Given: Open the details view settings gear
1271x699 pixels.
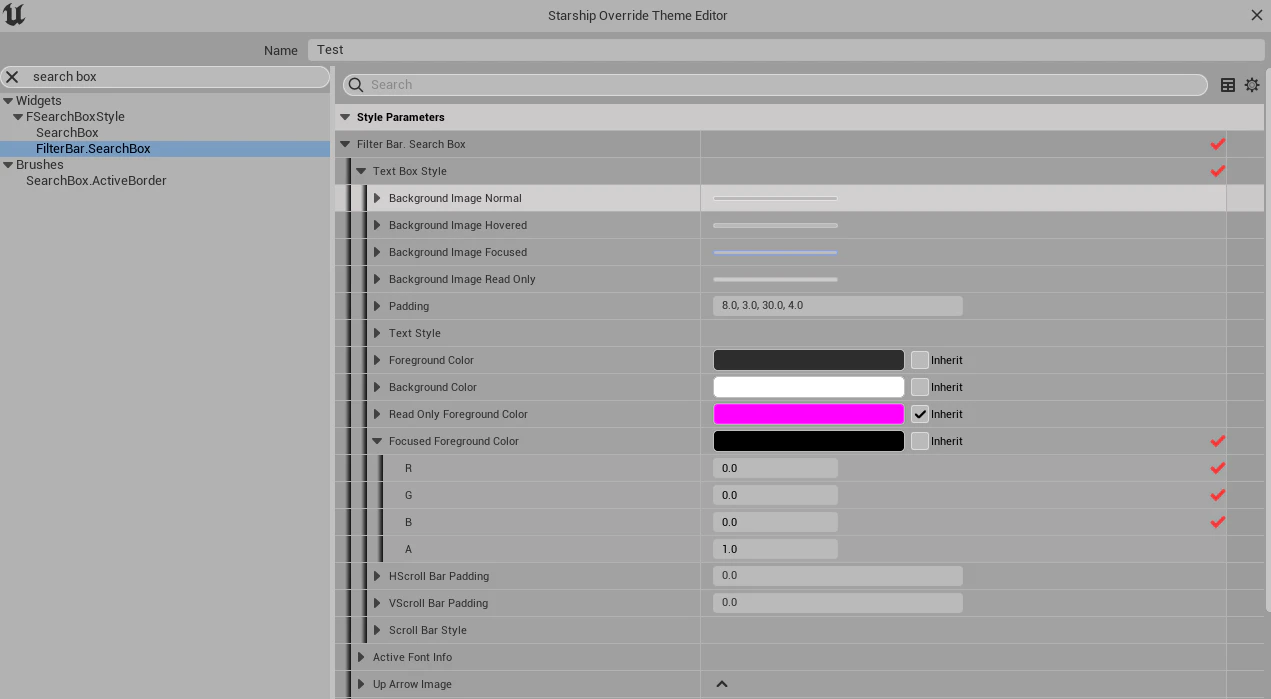Looking at the screenshot, I should point(1252,85).
